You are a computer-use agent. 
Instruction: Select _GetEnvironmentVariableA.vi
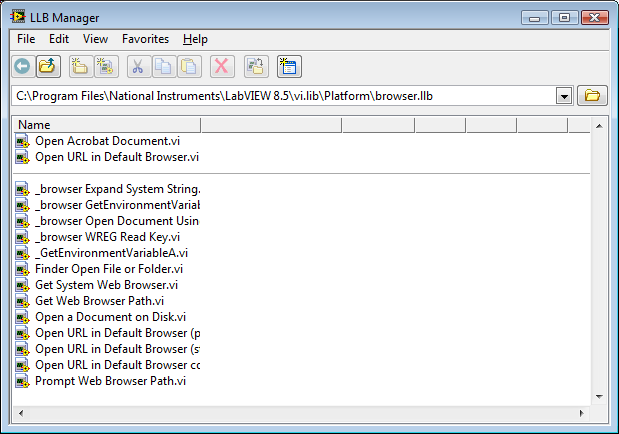pos(111,253)
